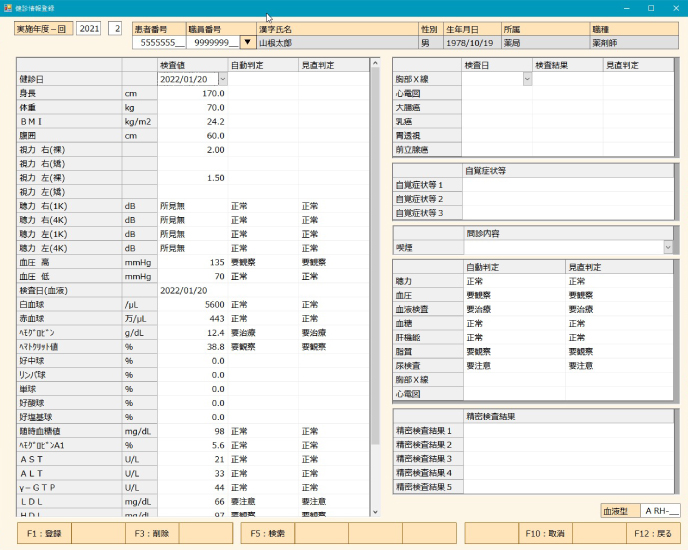The image size is (688, 550).
Task: Click the 回 field showing 2
Action: [x=115, y=29]
